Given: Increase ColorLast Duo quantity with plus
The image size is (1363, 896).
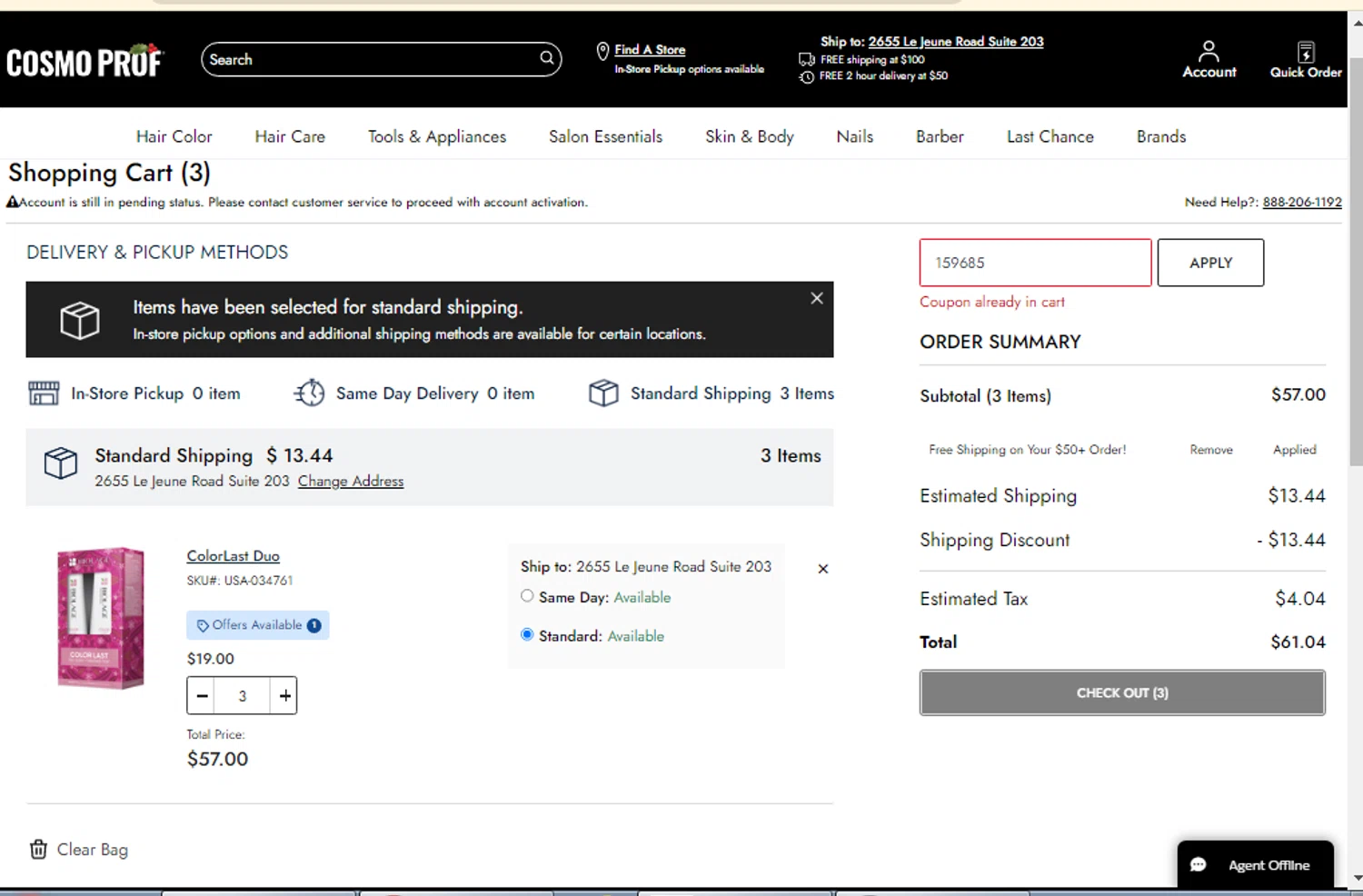Looking at the screenshot, I should pos(284,696).
